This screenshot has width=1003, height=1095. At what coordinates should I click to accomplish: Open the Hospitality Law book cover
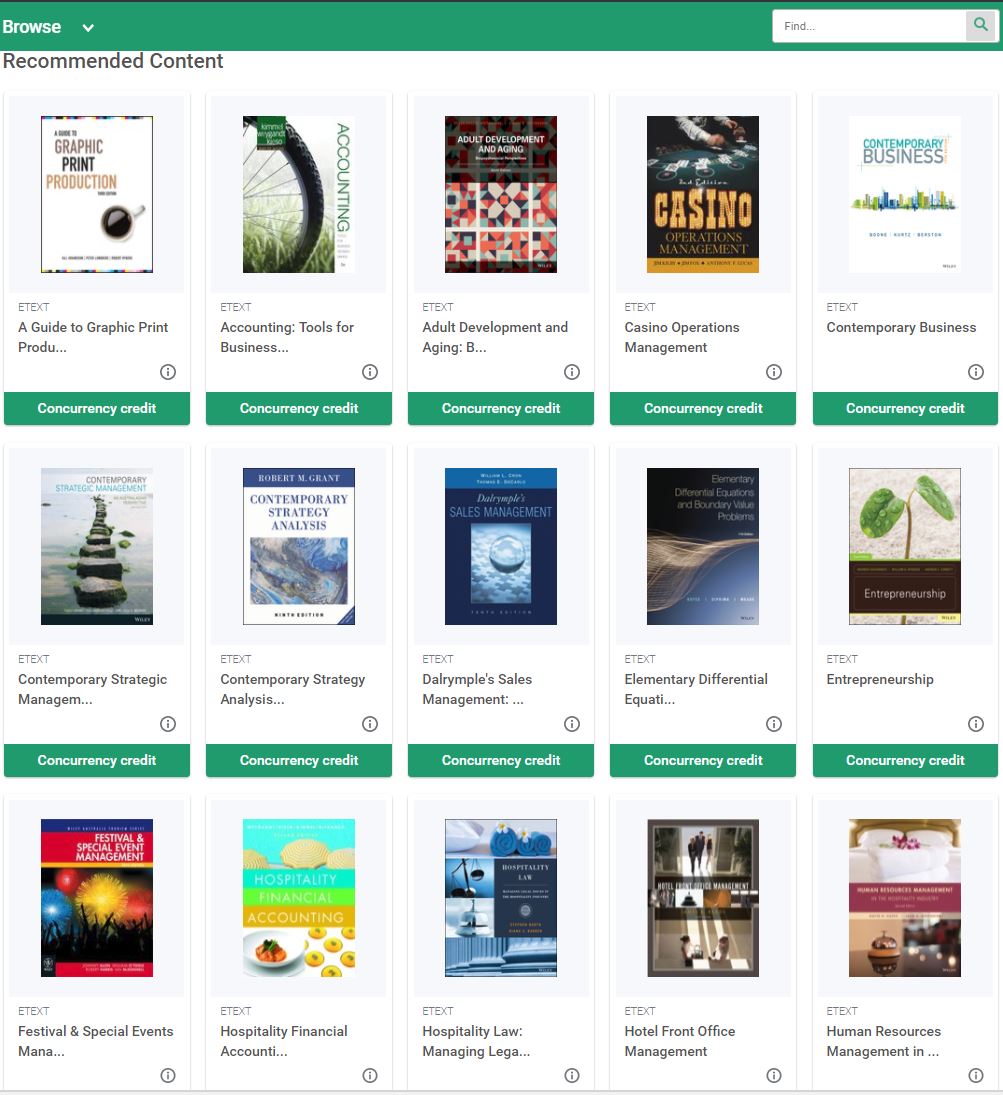[501, 898]
